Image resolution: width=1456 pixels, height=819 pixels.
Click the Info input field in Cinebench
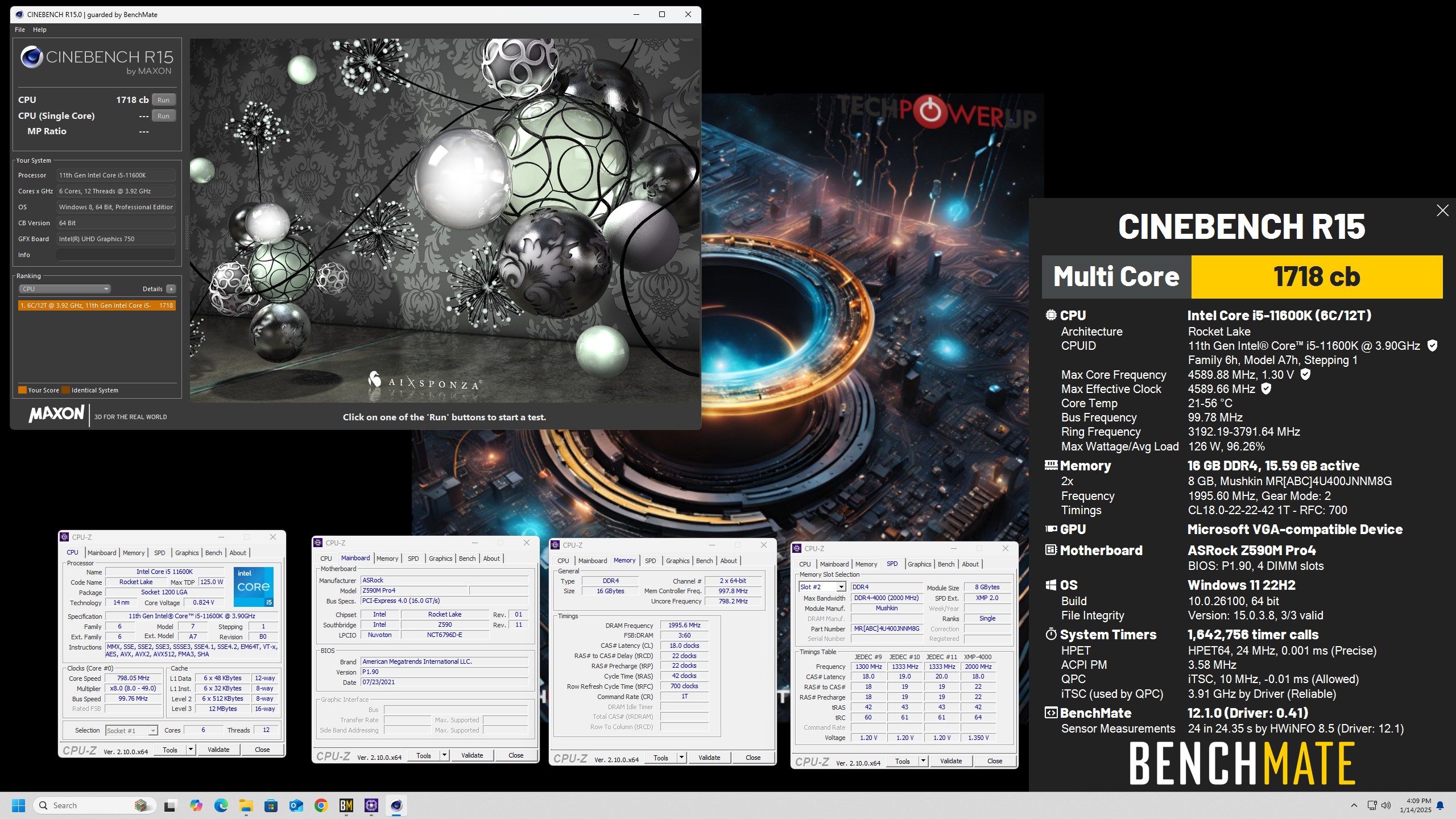(x=116, y=255)
